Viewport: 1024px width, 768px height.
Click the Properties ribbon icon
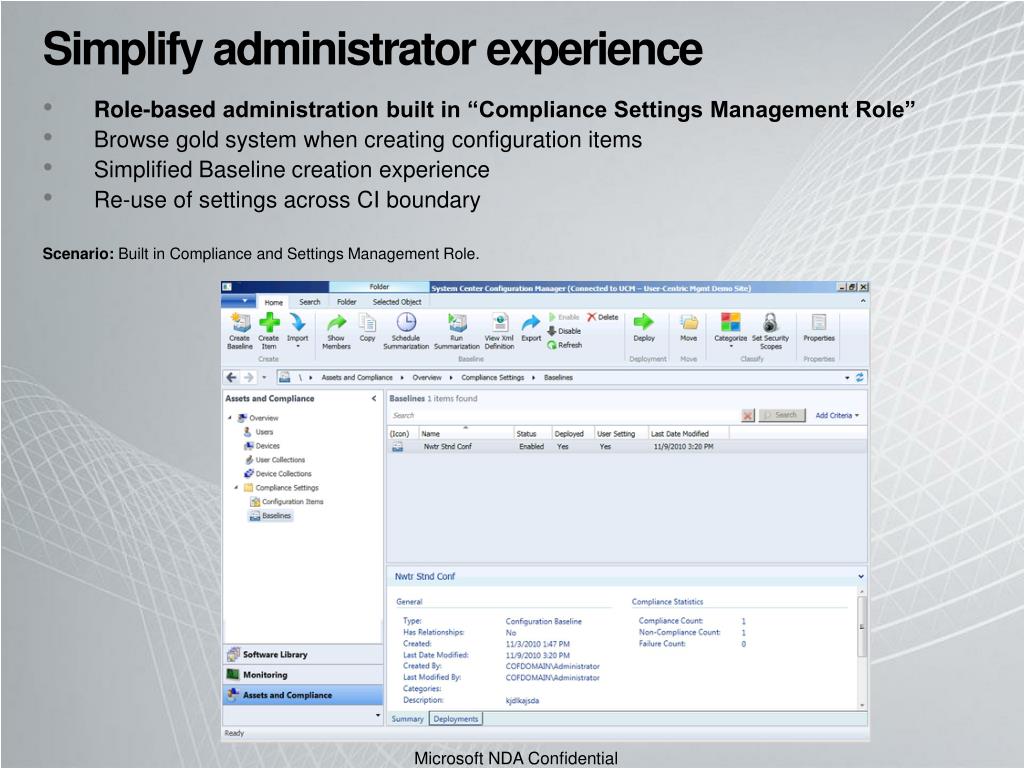pyautogui.click(x=819, y=323)
